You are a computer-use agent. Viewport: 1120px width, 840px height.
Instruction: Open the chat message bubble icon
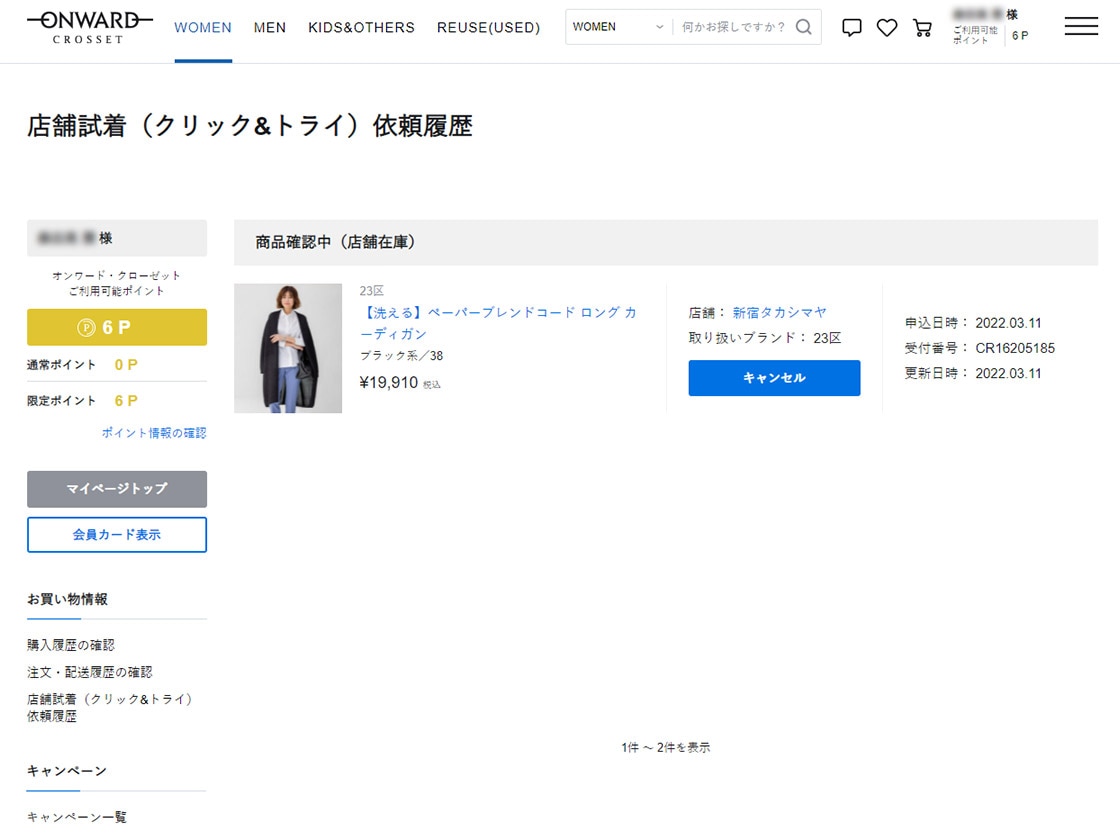[851, 27]
